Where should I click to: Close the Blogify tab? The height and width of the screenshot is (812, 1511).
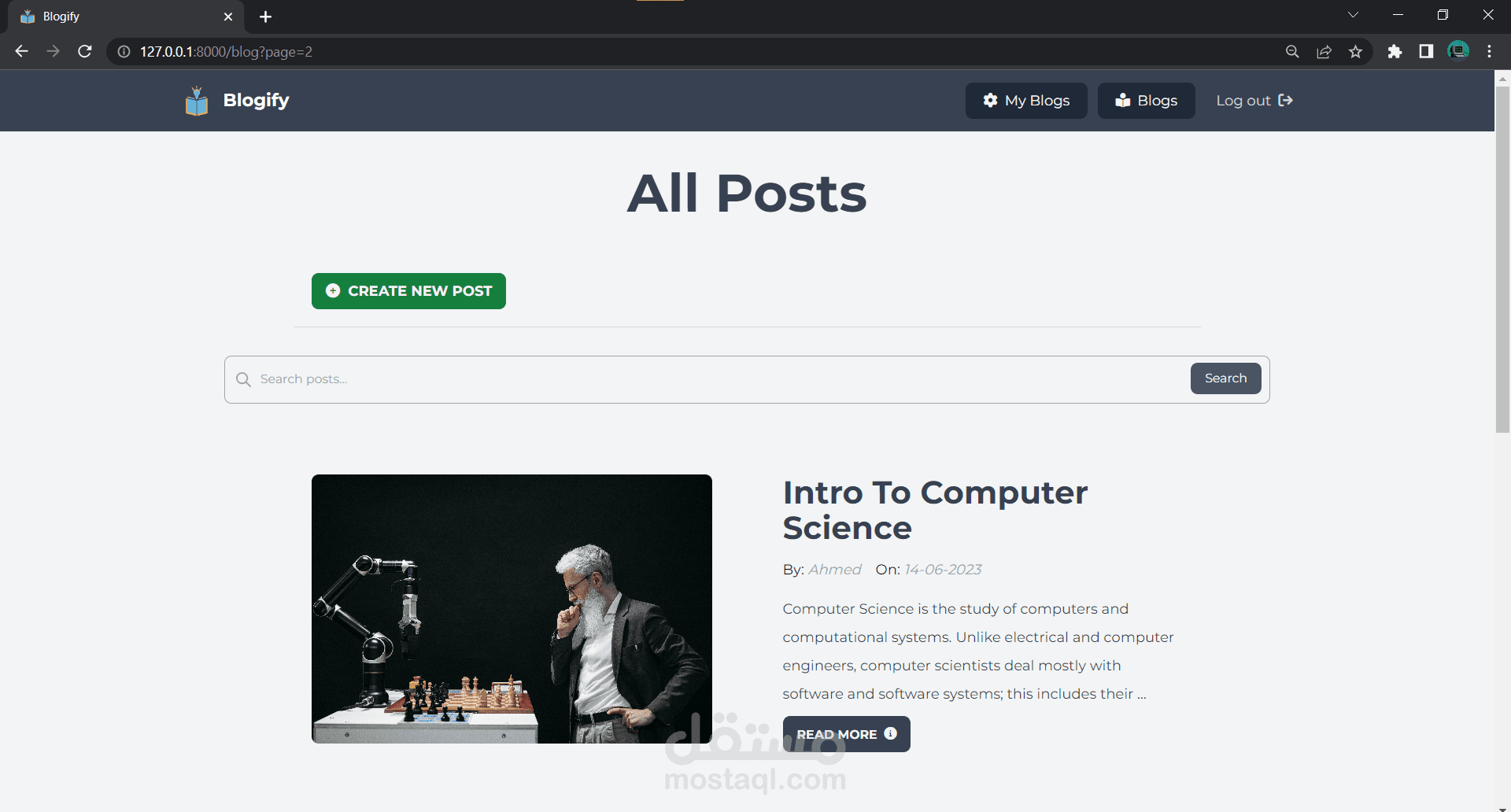228,17
